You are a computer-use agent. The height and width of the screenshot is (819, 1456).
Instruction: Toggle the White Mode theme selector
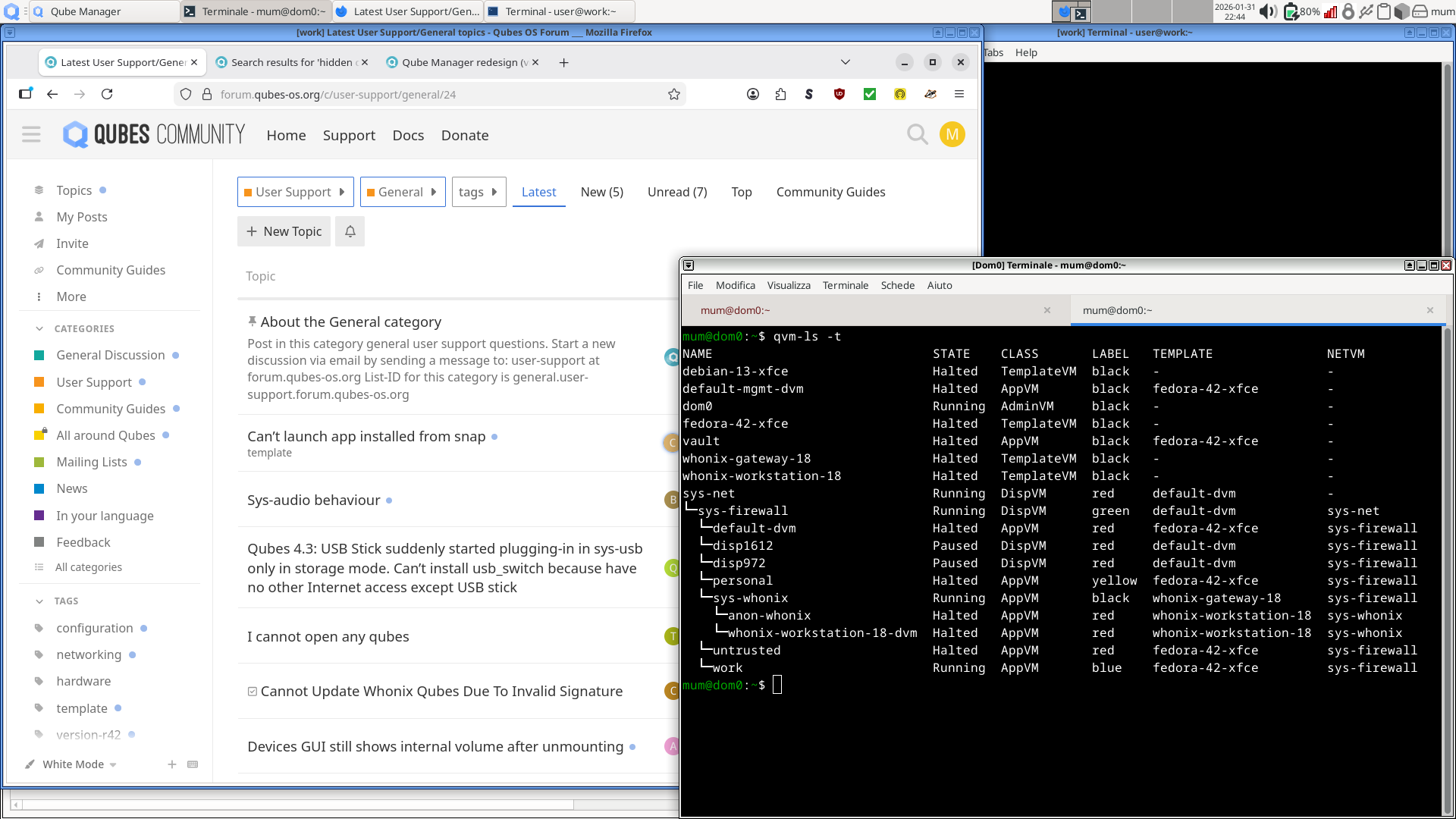(x=73, y=764)
